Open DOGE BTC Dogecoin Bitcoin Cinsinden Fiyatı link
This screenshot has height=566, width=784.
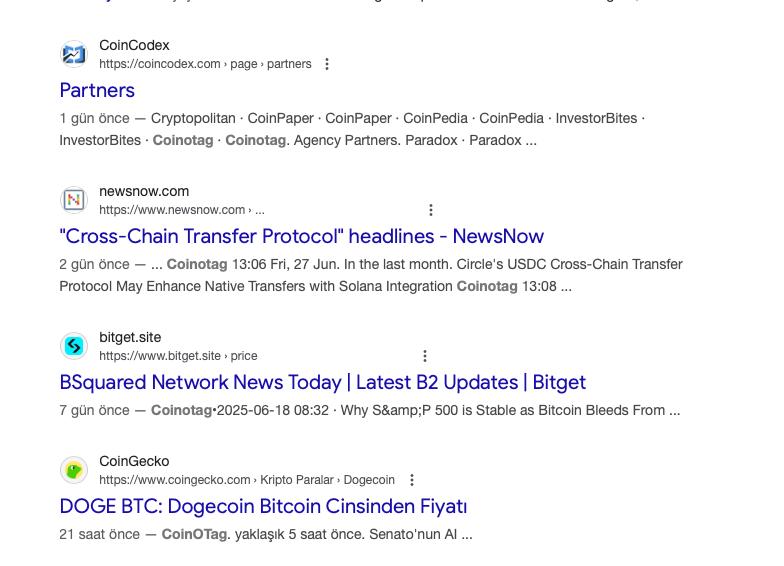click(x=263, y=506)
